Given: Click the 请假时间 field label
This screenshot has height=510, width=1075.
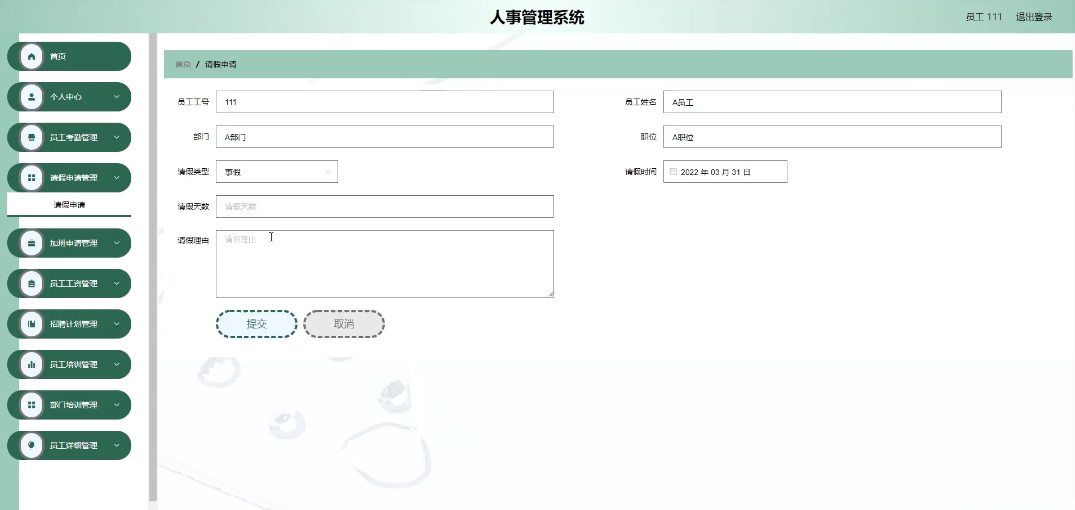Looking at the screenshot, I should click(640, 171).
